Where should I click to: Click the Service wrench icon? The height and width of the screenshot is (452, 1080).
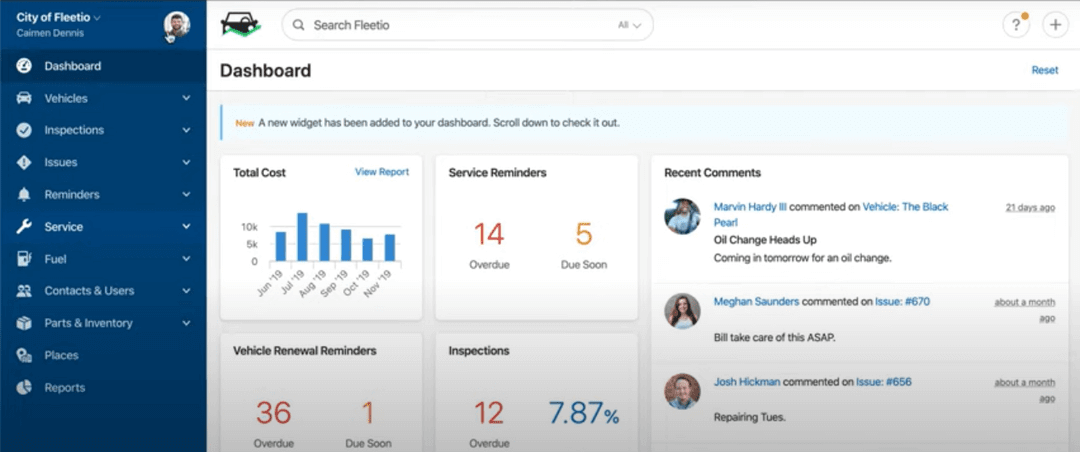click(x=24, y=227)
